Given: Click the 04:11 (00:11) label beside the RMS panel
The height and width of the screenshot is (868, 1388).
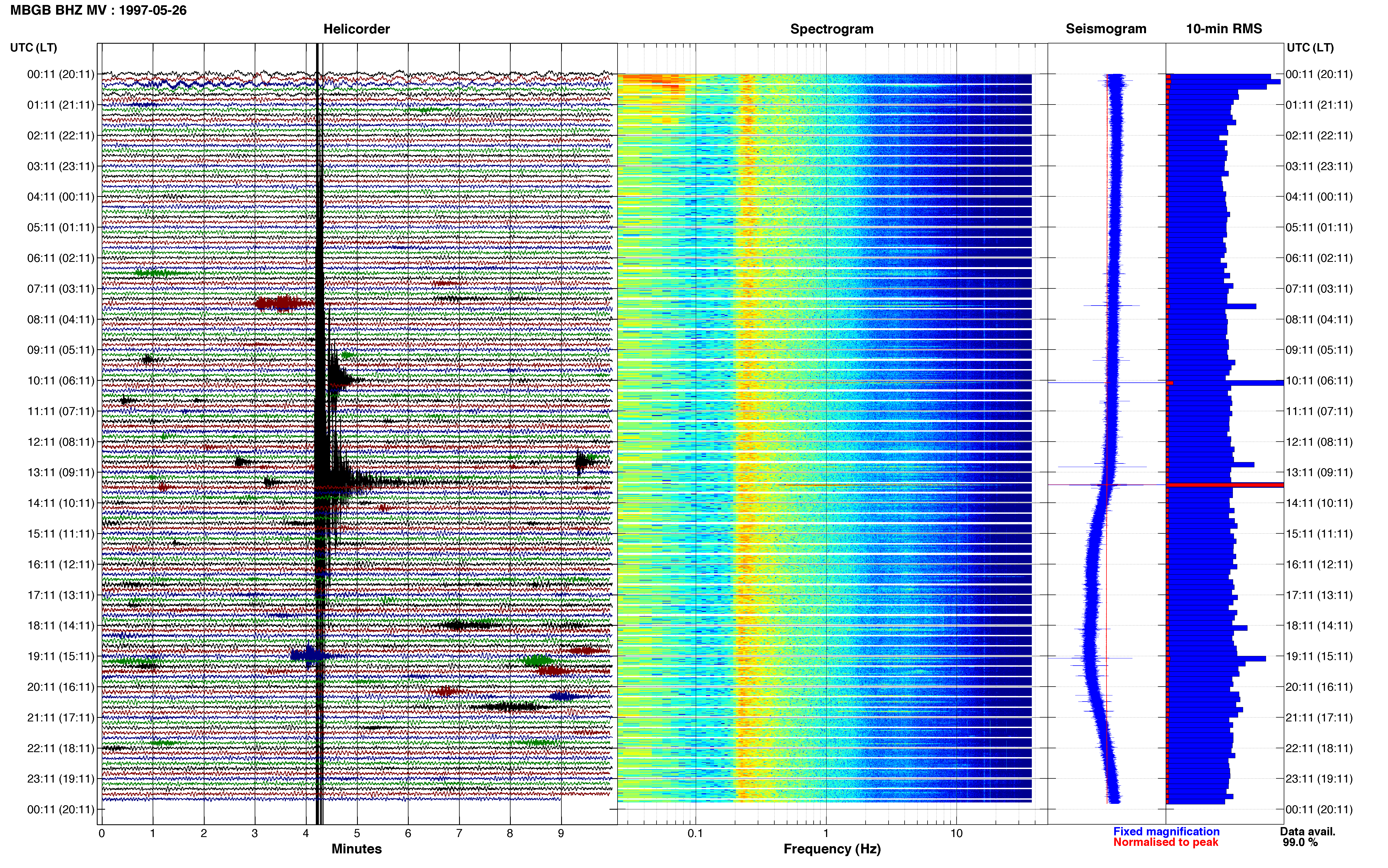Looking at the screenshot, I should 1319,197.
